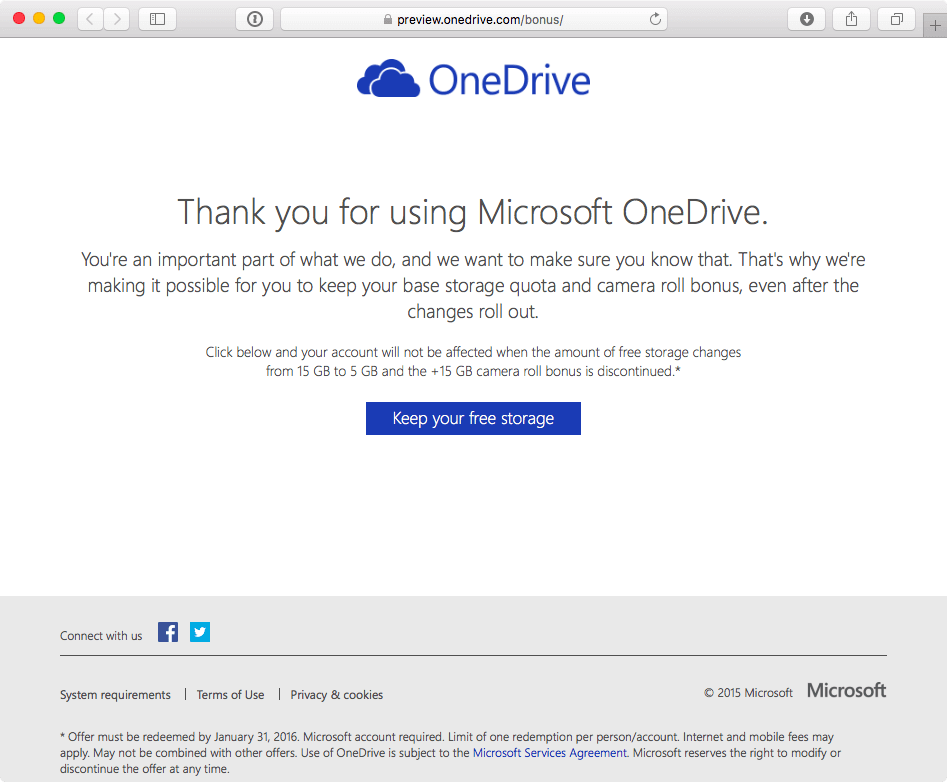The width and height of the screenshot is (947, 782).
Task: Click the Keep your free storage button
Action: [x=474, y=418]
